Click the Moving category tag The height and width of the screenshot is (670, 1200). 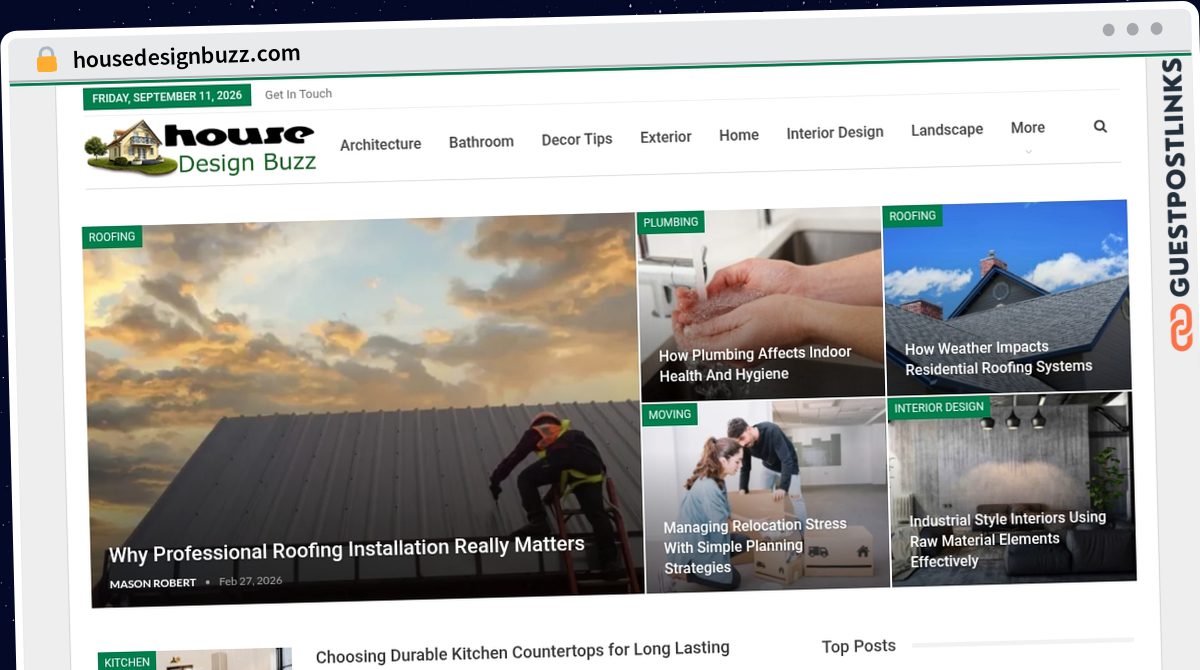pyautogui.click(x=669, y=414)
